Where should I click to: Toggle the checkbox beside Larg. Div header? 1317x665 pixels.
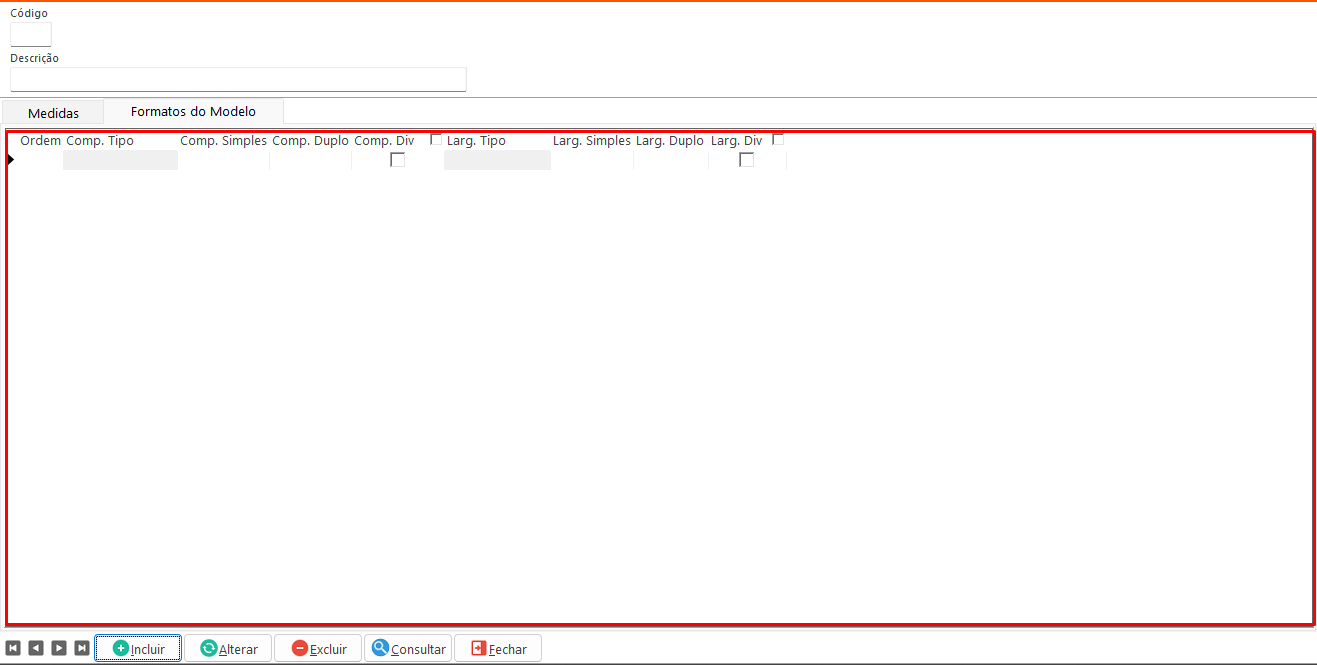778,140
